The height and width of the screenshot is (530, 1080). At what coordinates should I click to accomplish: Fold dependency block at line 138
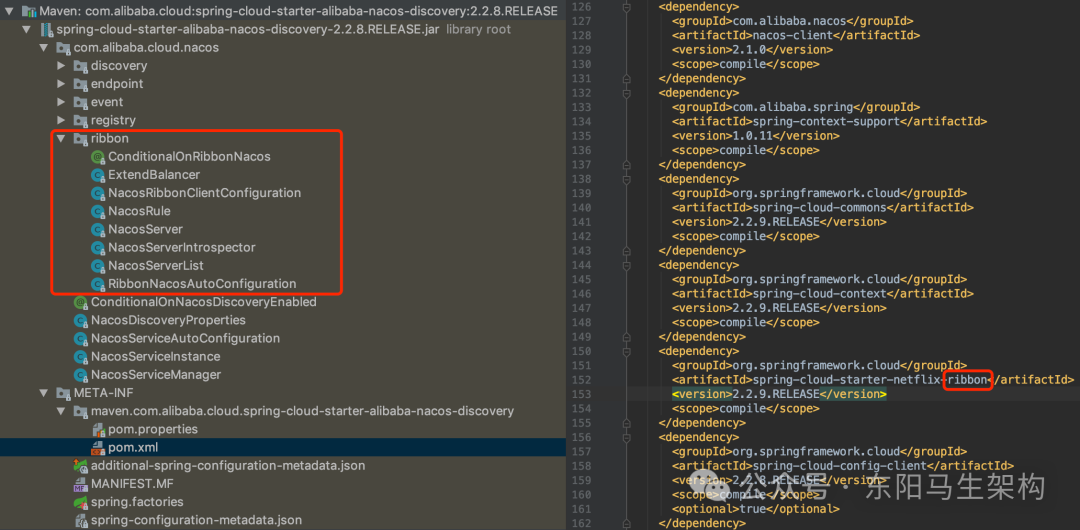click(626, 179)
